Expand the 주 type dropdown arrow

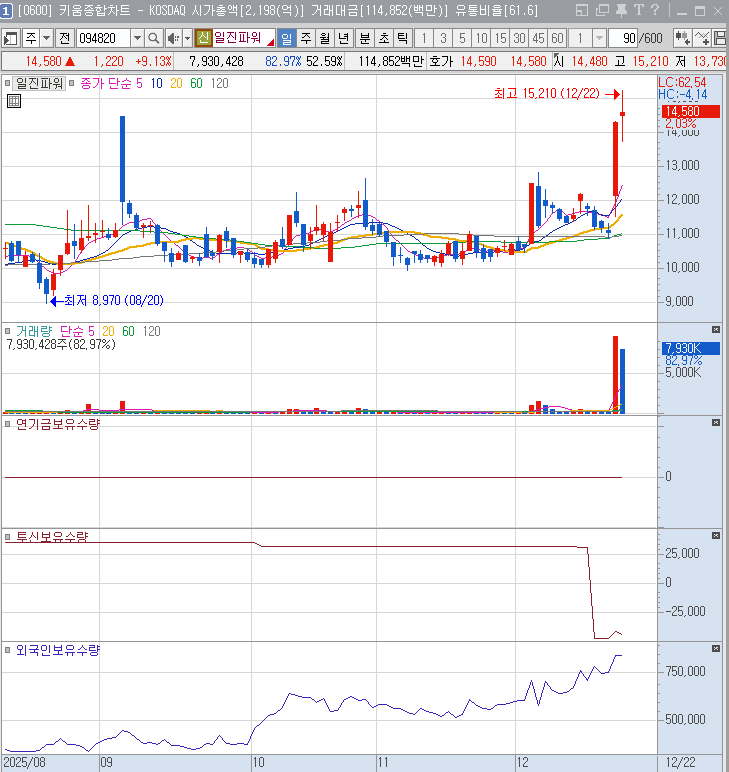click(x=46, y=38)
